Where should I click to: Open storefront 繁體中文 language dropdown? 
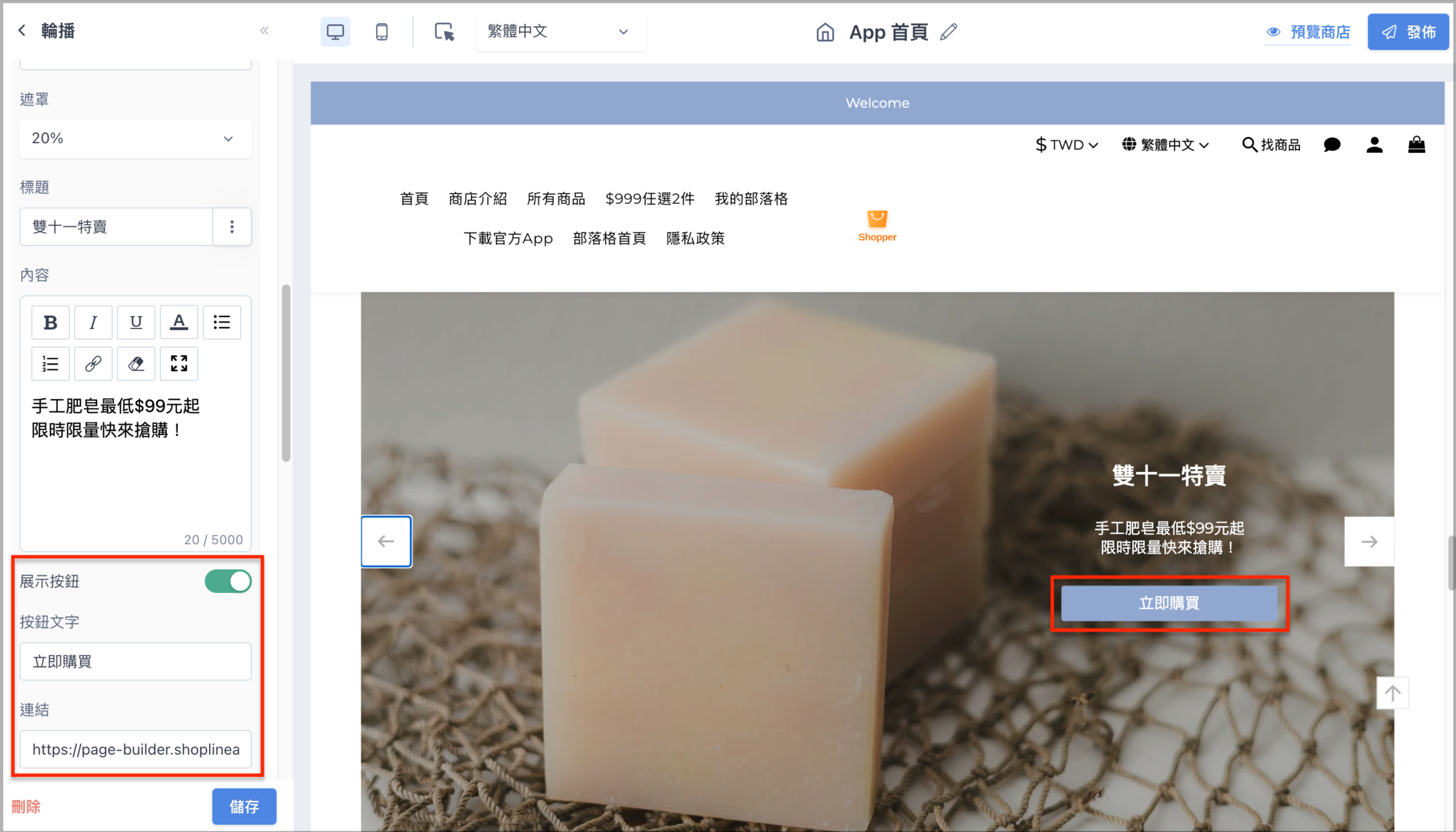tap(1166, 145)
